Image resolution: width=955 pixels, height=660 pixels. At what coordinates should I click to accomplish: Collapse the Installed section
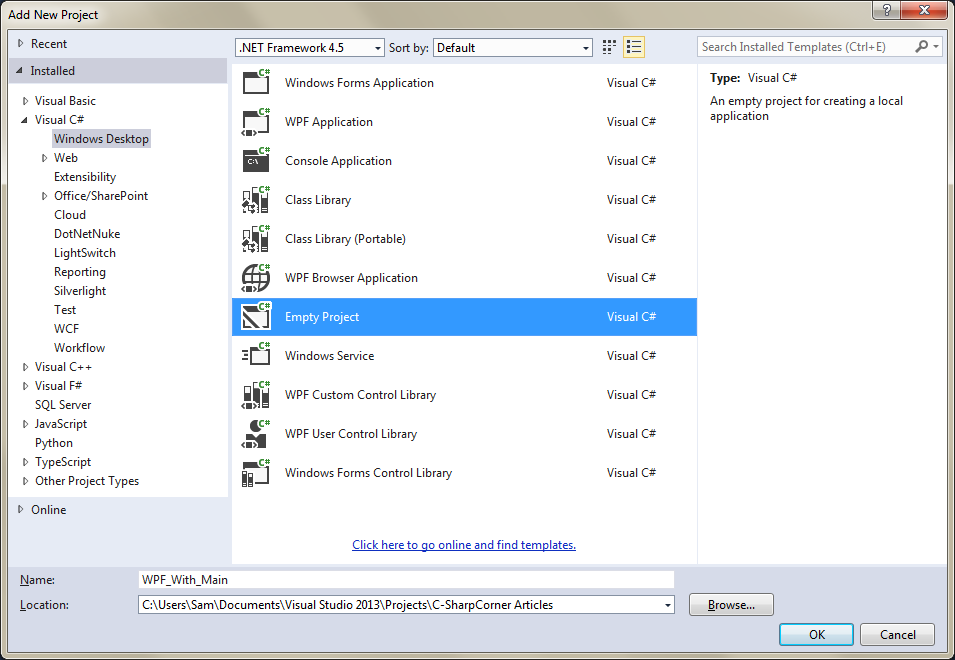[19, 71]
